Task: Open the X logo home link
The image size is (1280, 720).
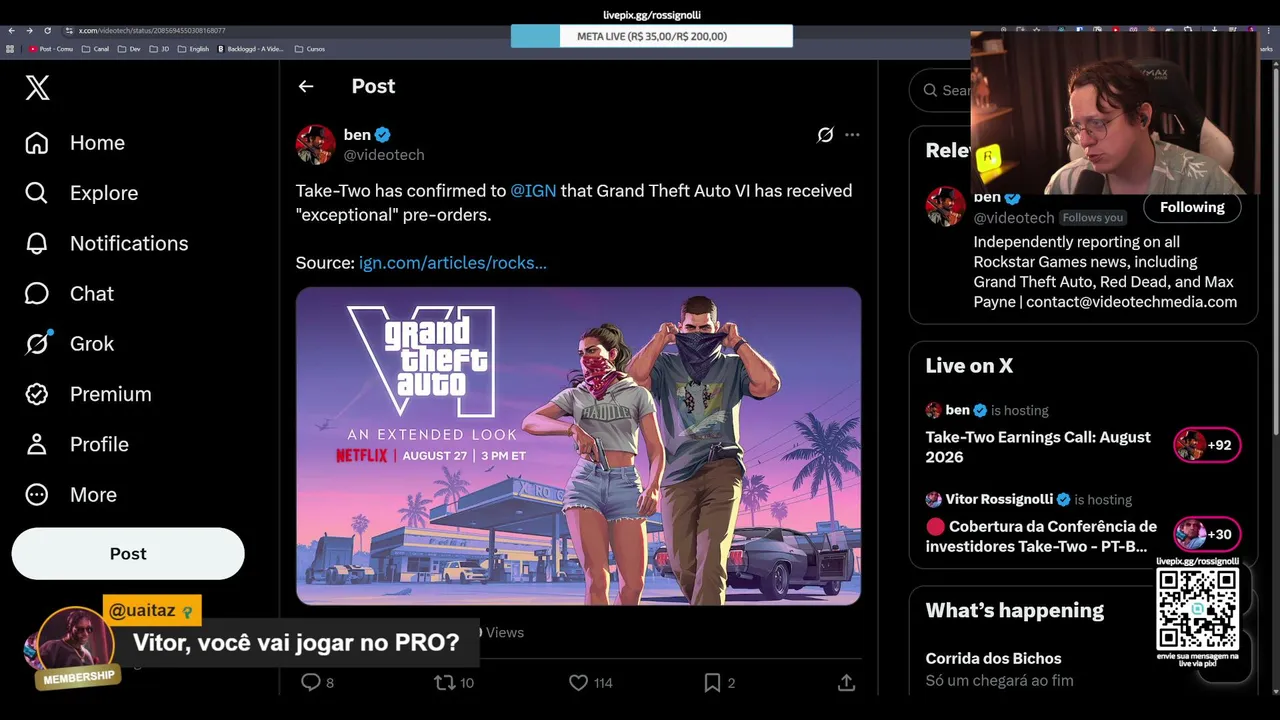Action: (37, 88)
